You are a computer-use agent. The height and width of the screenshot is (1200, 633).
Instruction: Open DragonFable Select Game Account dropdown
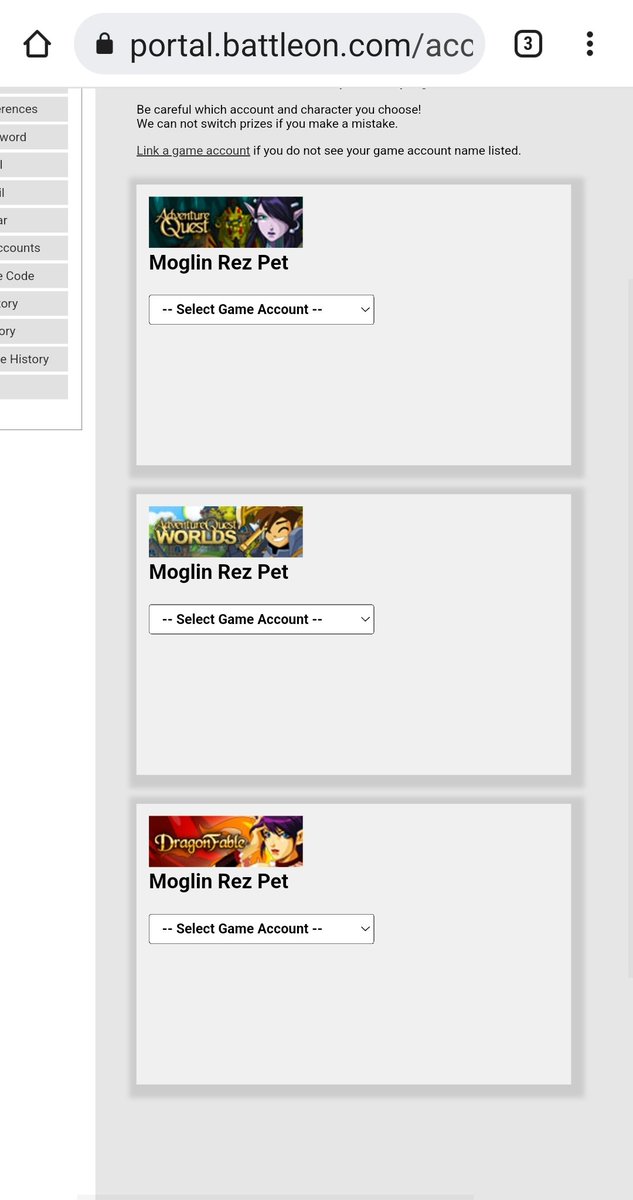[x=261, y=929]
